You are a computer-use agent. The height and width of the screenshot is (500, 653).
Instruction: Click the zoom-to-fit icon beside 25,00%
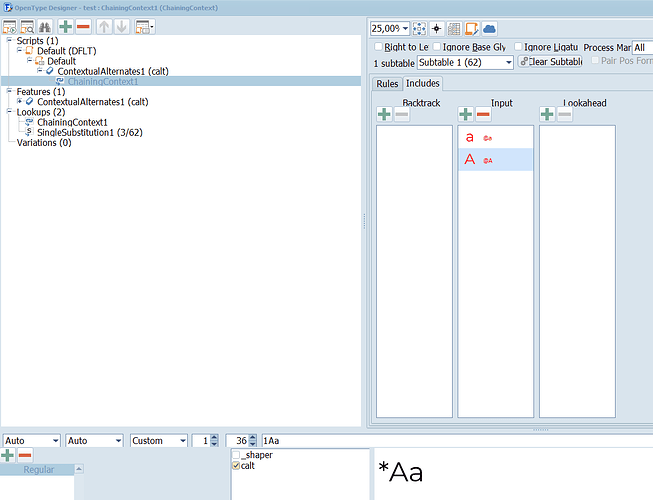tap(419, 29)
